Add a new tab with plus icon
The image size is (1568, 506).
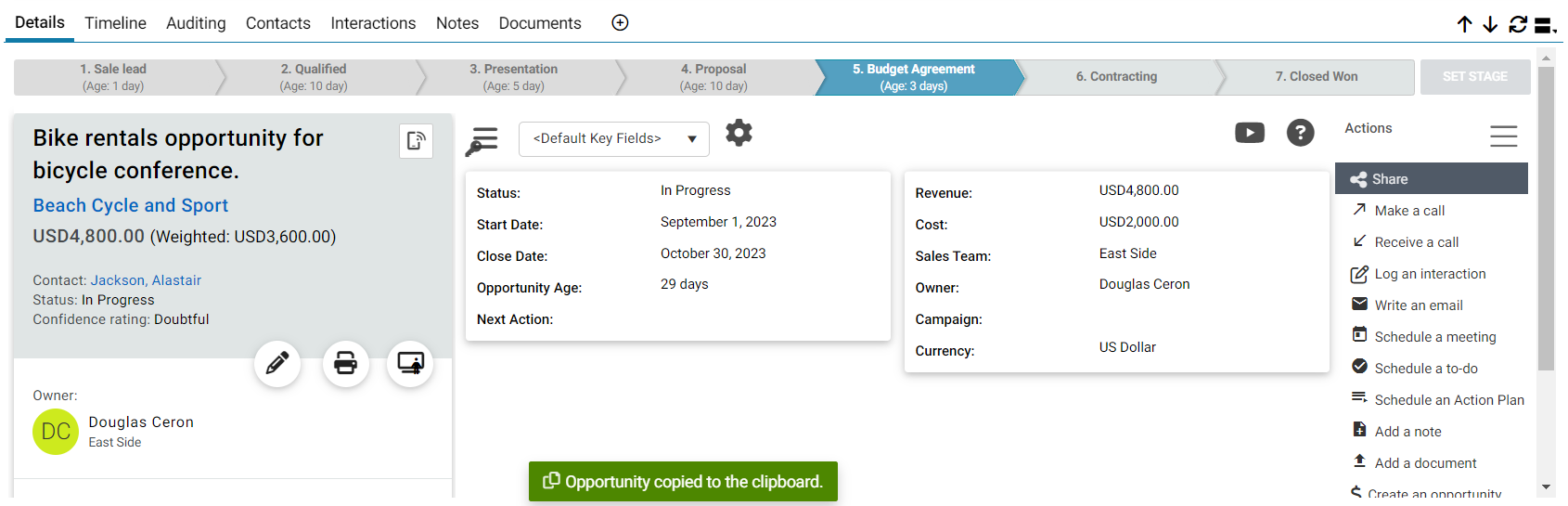coord(621,23)
